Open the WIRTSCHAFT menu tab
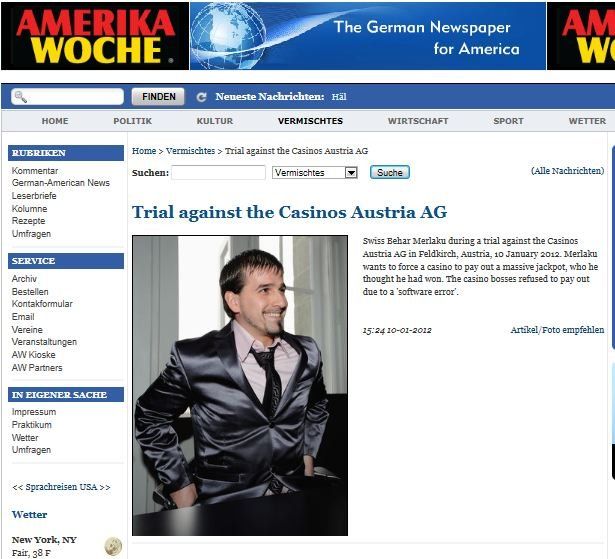 pos(418,121)
